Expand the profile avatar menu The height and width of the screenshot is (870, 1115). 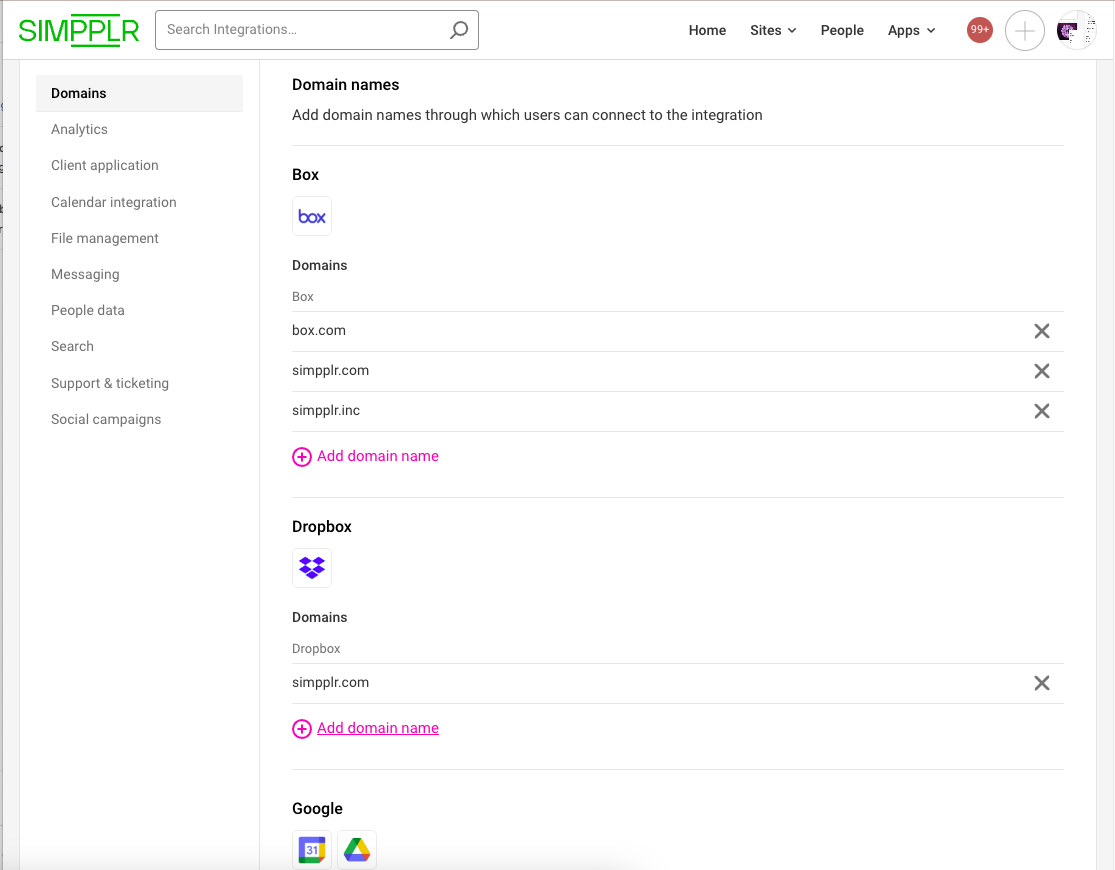coord(1076,30)
